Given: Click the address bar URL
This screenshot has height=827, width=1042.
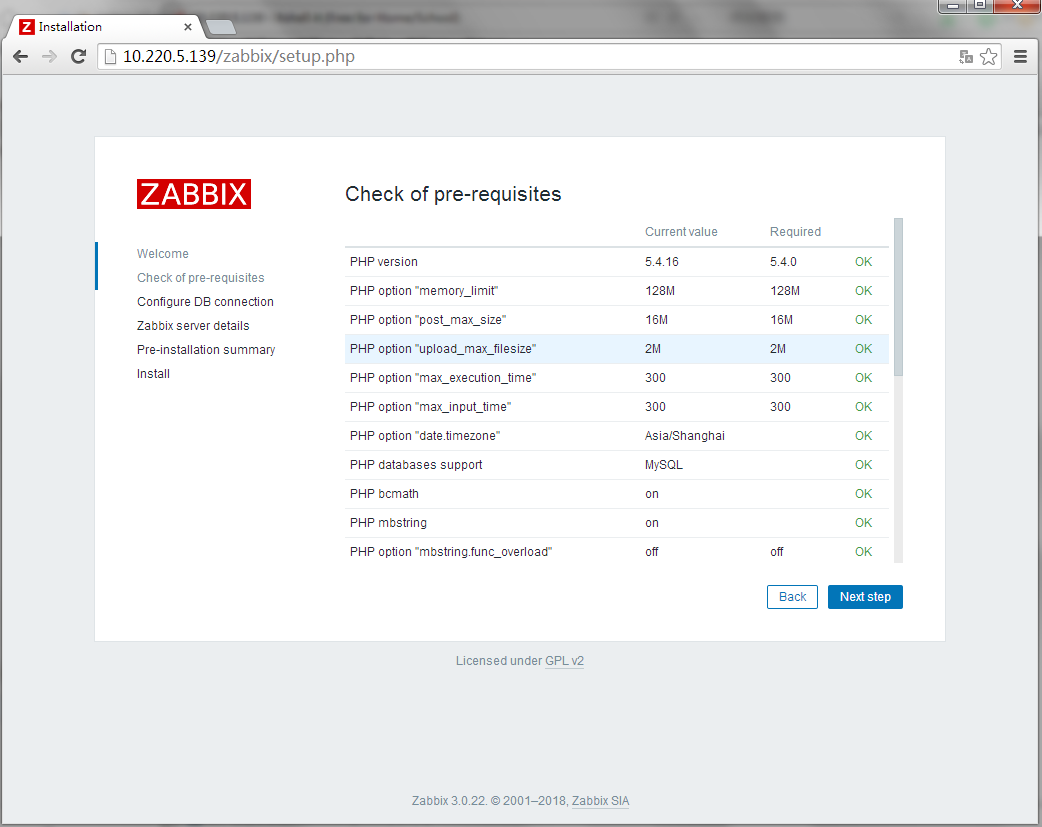Looking at the screenshot, I should coord(239,57).
